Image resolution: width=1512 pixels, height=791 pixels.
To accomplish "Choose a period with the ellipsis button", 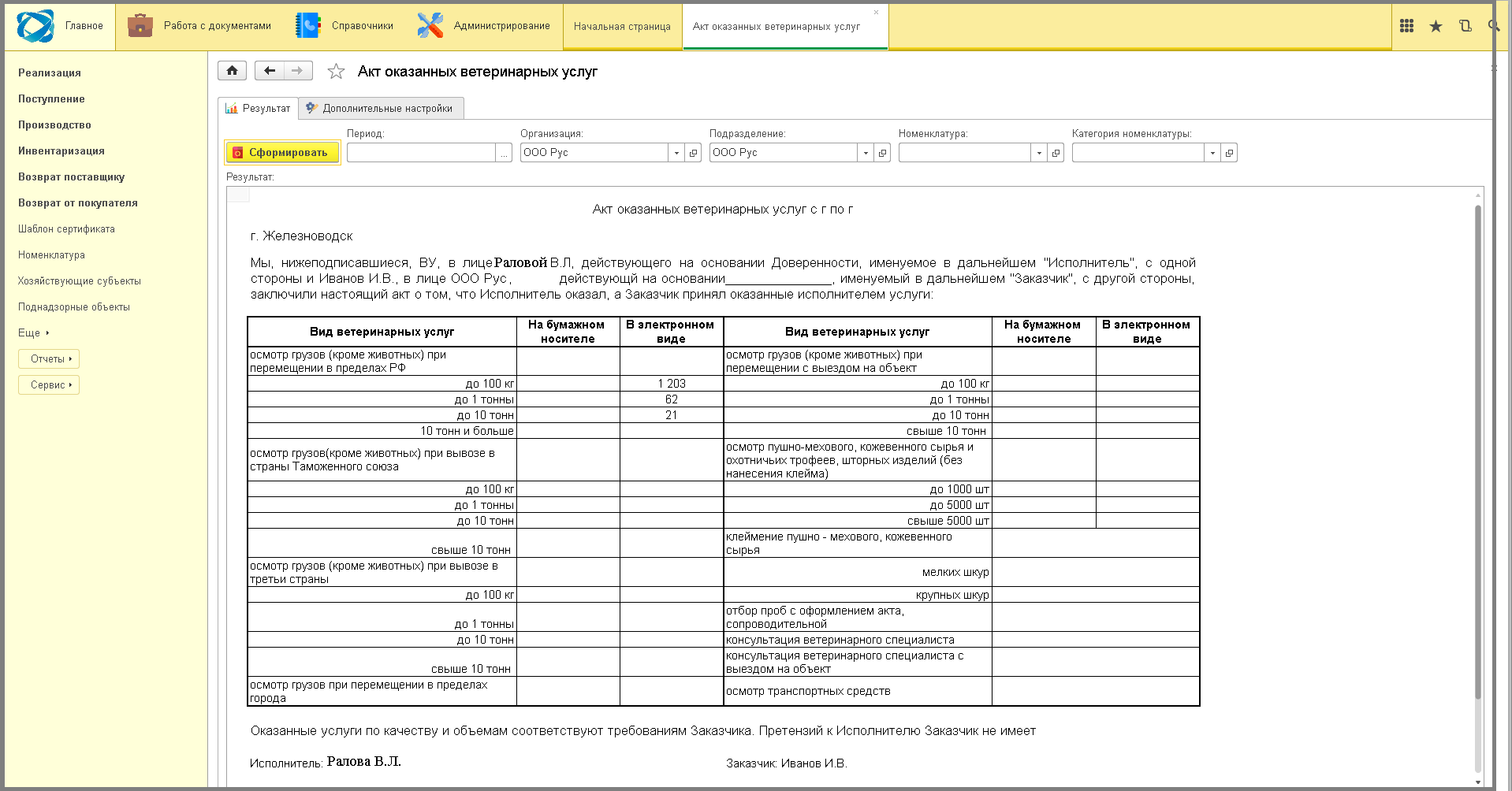I will tap(504, 153).
